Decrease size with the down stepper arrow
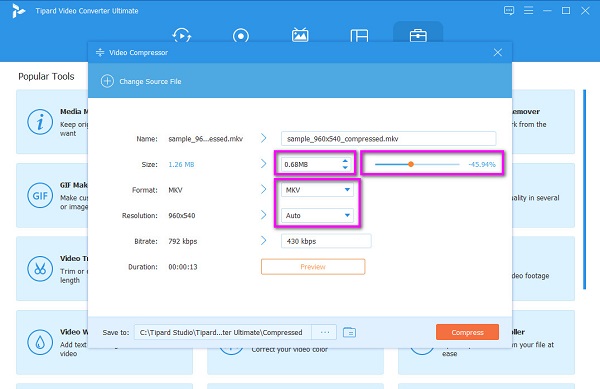This screenshot has height=389, width=600. 345,168
